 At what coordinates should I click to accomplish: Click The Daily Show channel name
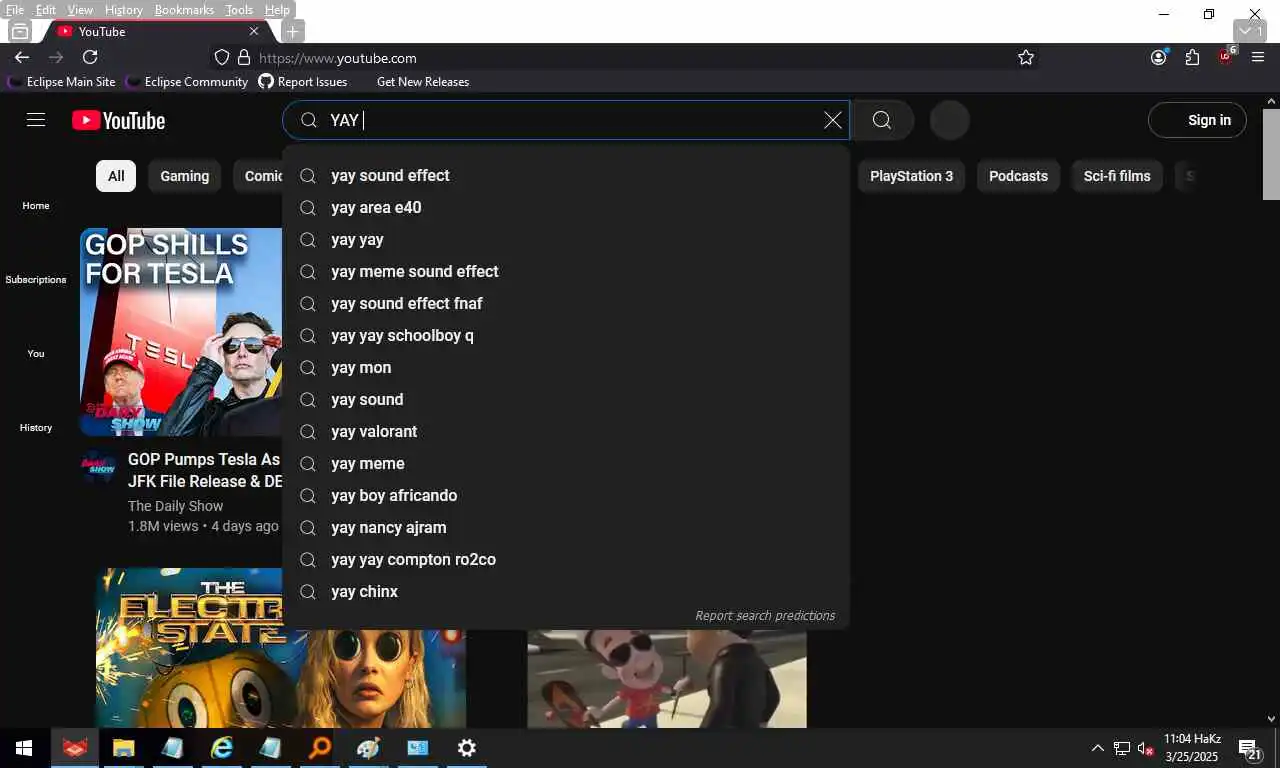click(x=175, y=506)
